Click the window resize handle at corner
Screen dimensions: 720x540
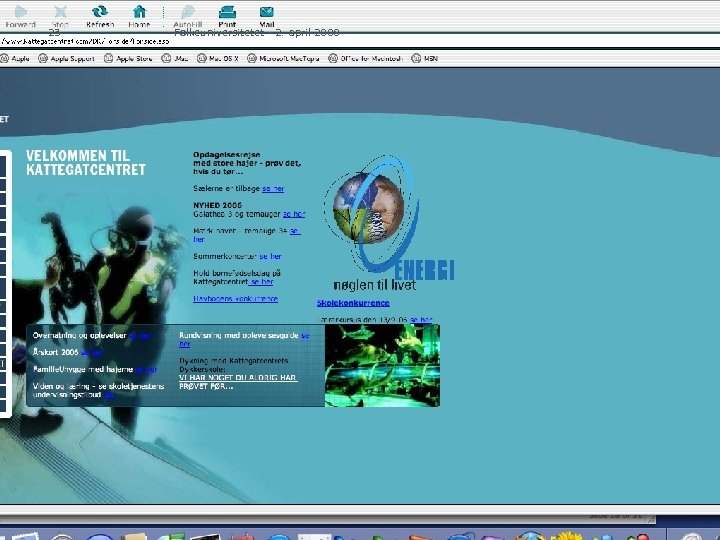pos(652,519)
